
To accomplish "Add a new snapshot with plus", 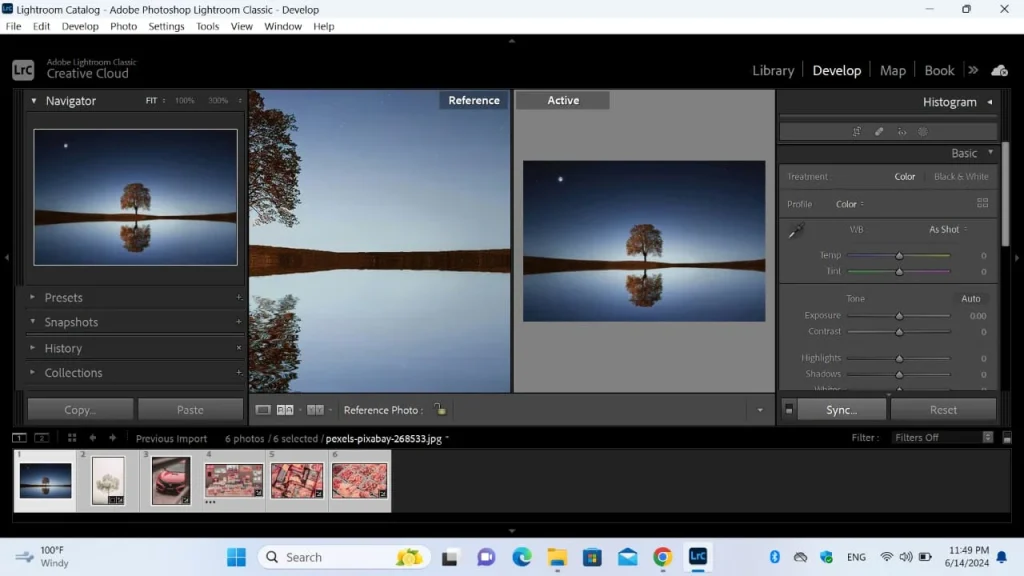I will tap(238, 322).
